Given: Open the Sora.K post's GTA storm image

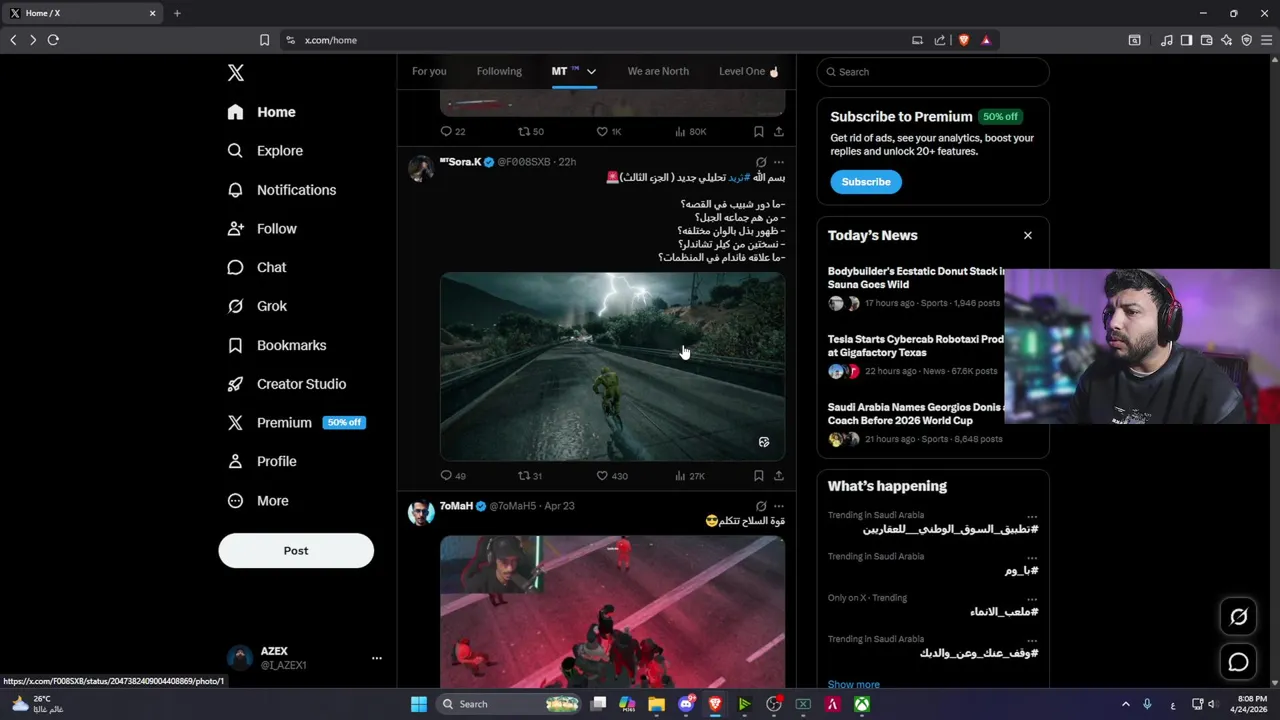Looking at the screenshot, I should 612,366.
